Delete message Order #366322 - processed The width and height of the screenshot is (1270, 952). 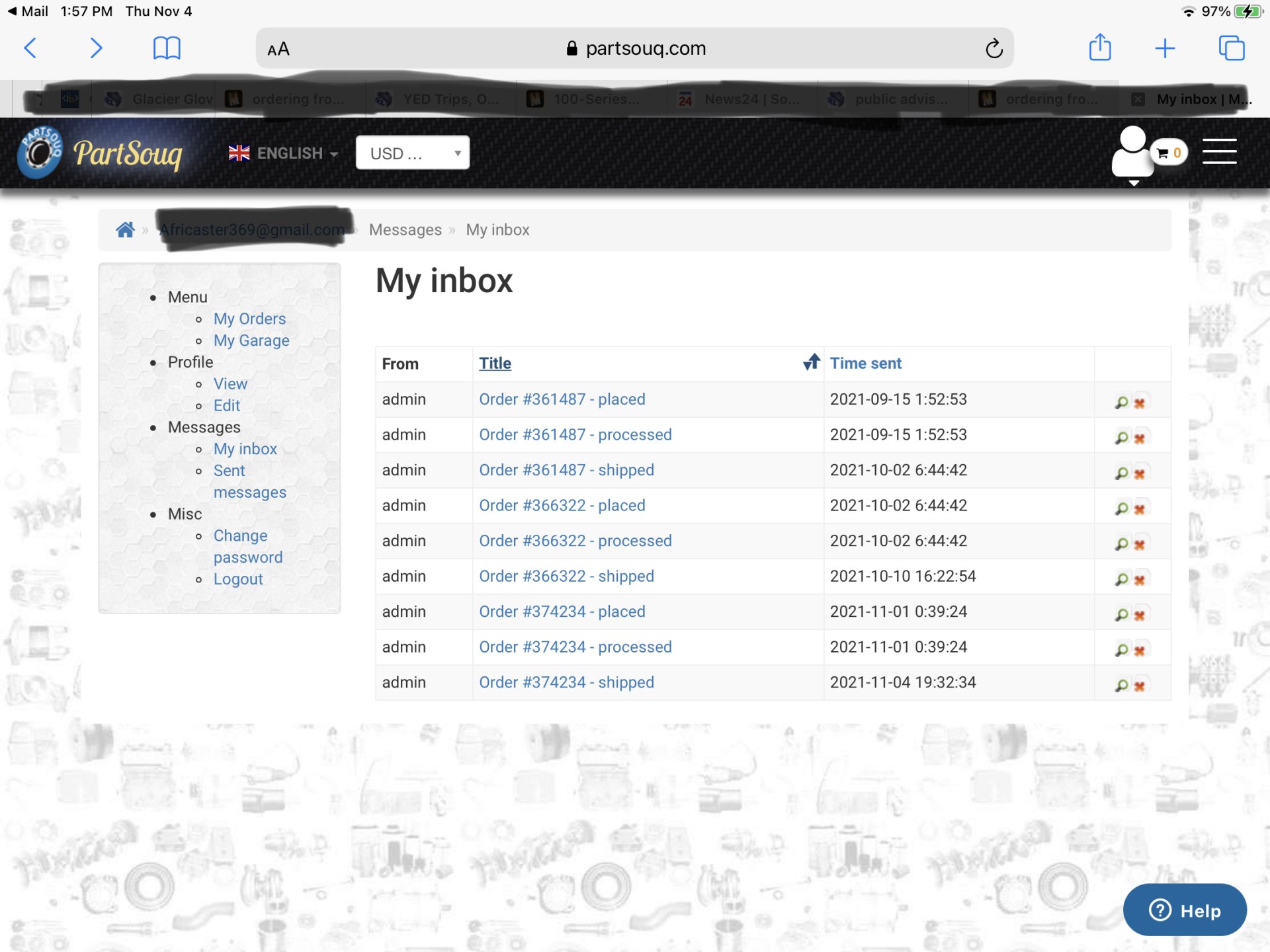tap(1139, 545)
